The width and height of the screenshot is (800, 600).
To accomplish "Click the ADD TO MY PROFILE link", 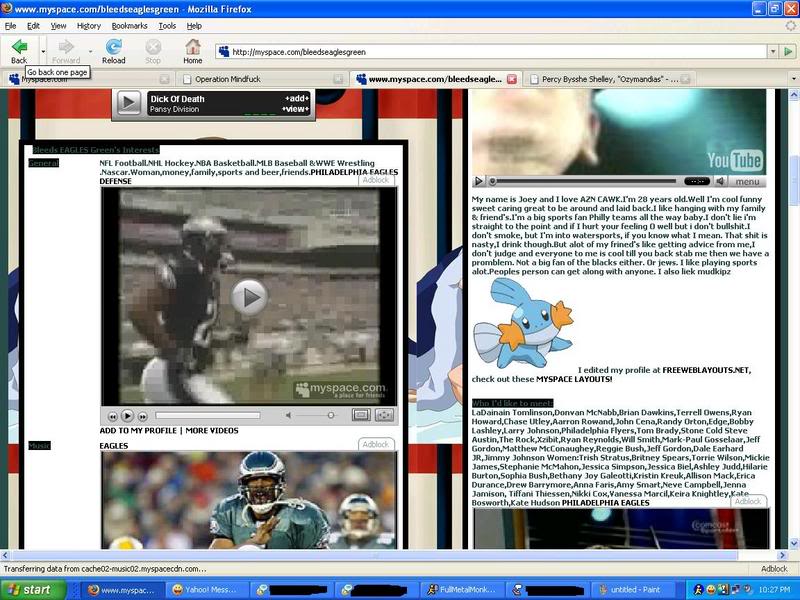I will (x=138, y=431).
